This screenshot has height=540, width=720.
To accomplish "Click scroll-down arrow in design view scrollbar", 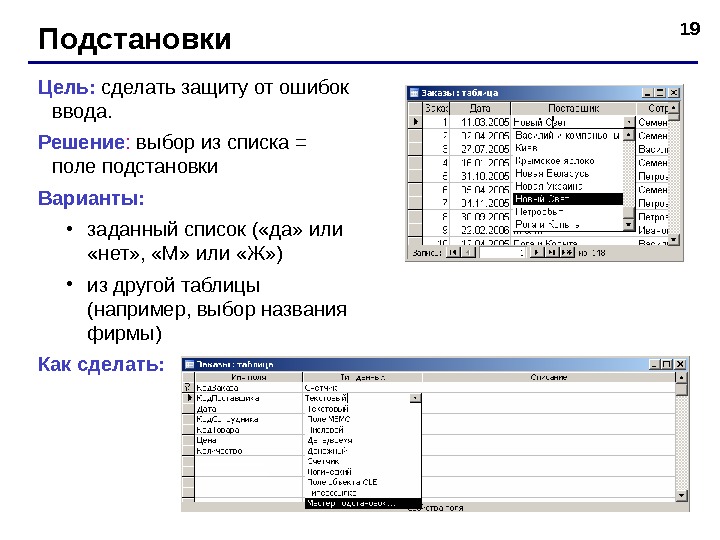I will [681, 495].
